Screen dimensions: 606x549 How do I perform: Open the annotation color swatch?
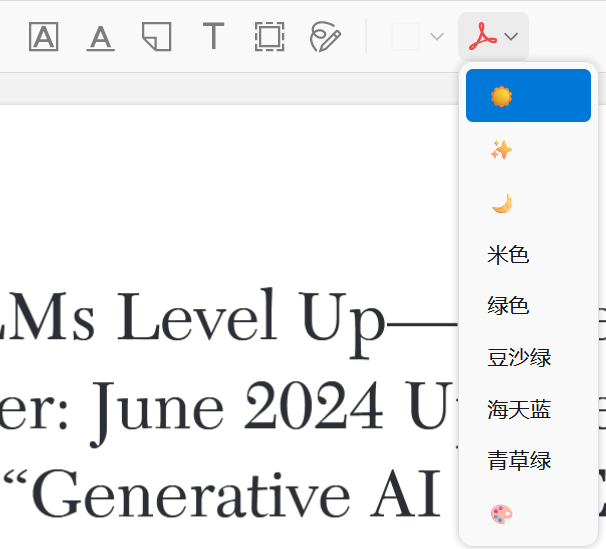click(x=406, y=37)
